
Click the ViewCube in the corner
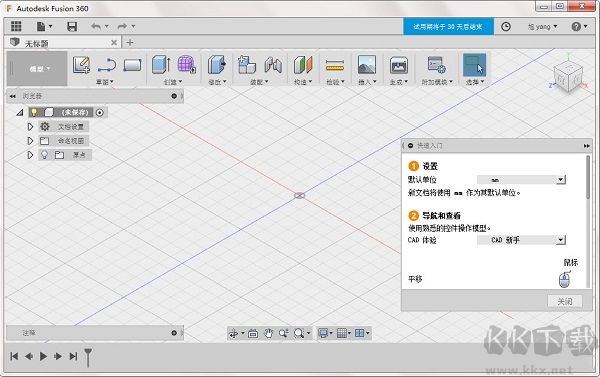point(569,77)
